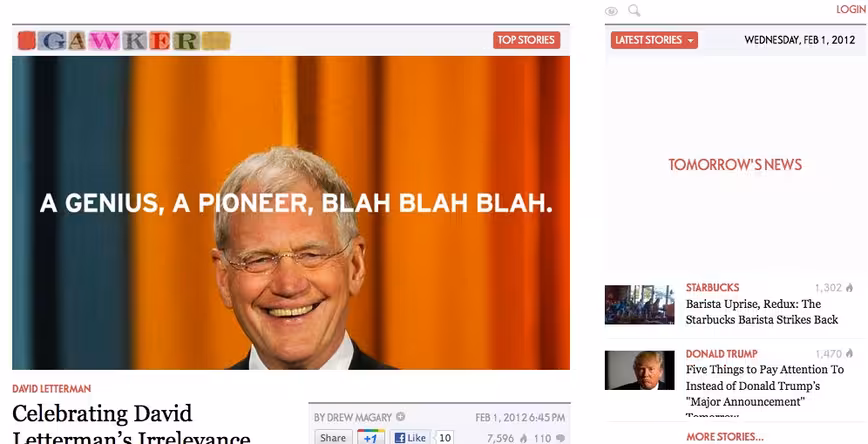Select the David Letterman tag

(51, 389)
